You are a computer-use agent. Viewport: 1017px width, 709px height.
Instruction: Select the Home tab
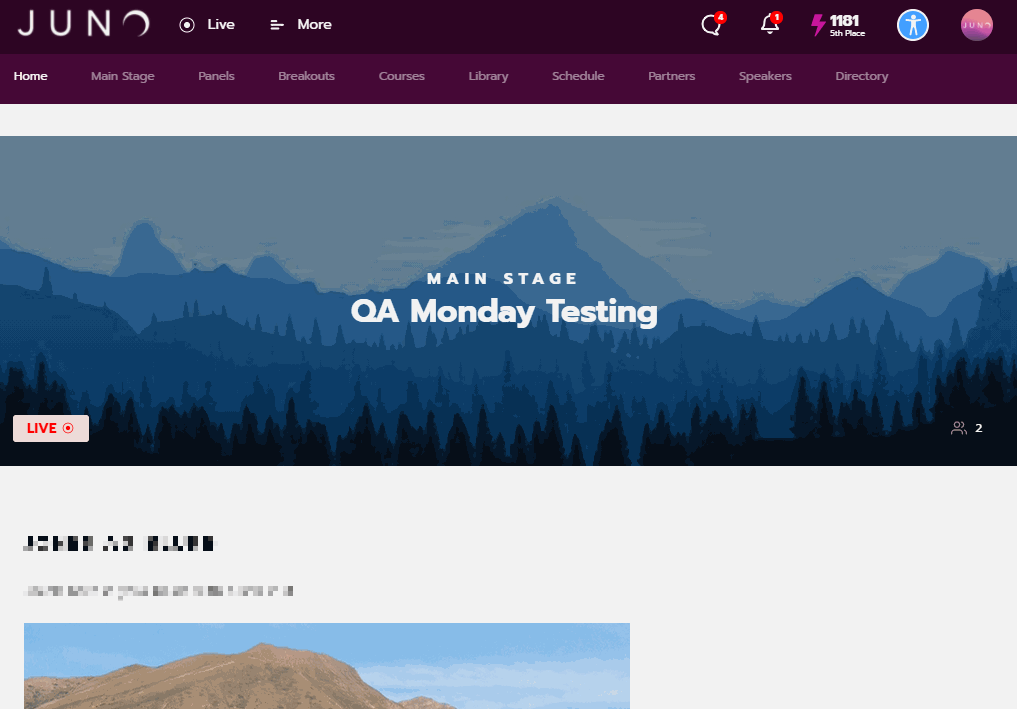tap(30, 76)
